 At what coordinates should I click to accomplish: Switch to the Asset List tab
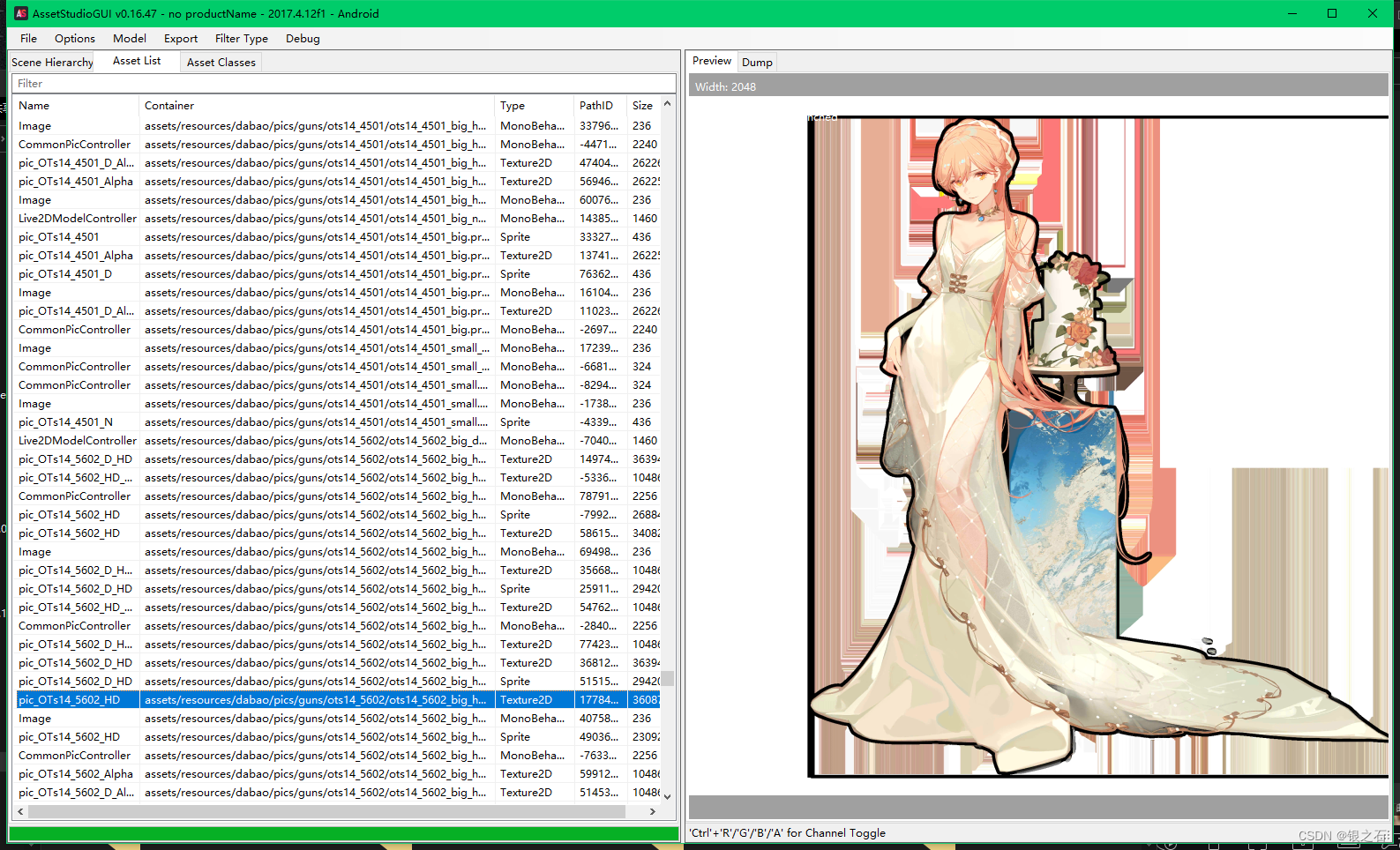(137, 61)
